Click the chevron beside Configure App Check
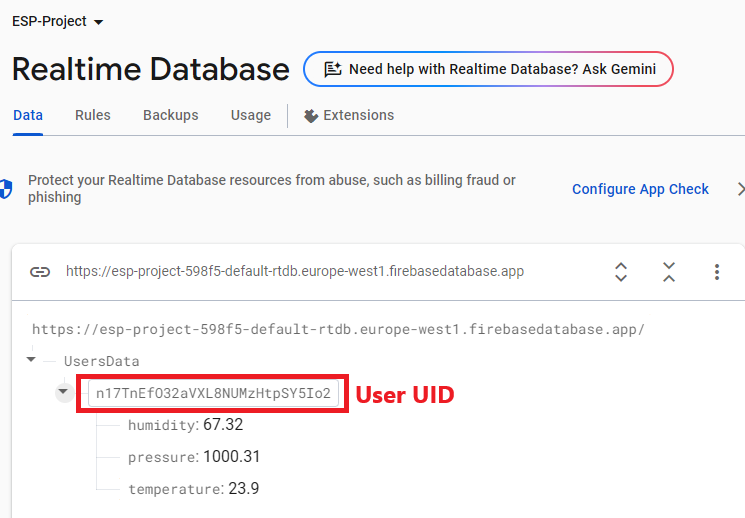Image resolution: width=745 pixels, height=518 pixels. click(740, 189)
